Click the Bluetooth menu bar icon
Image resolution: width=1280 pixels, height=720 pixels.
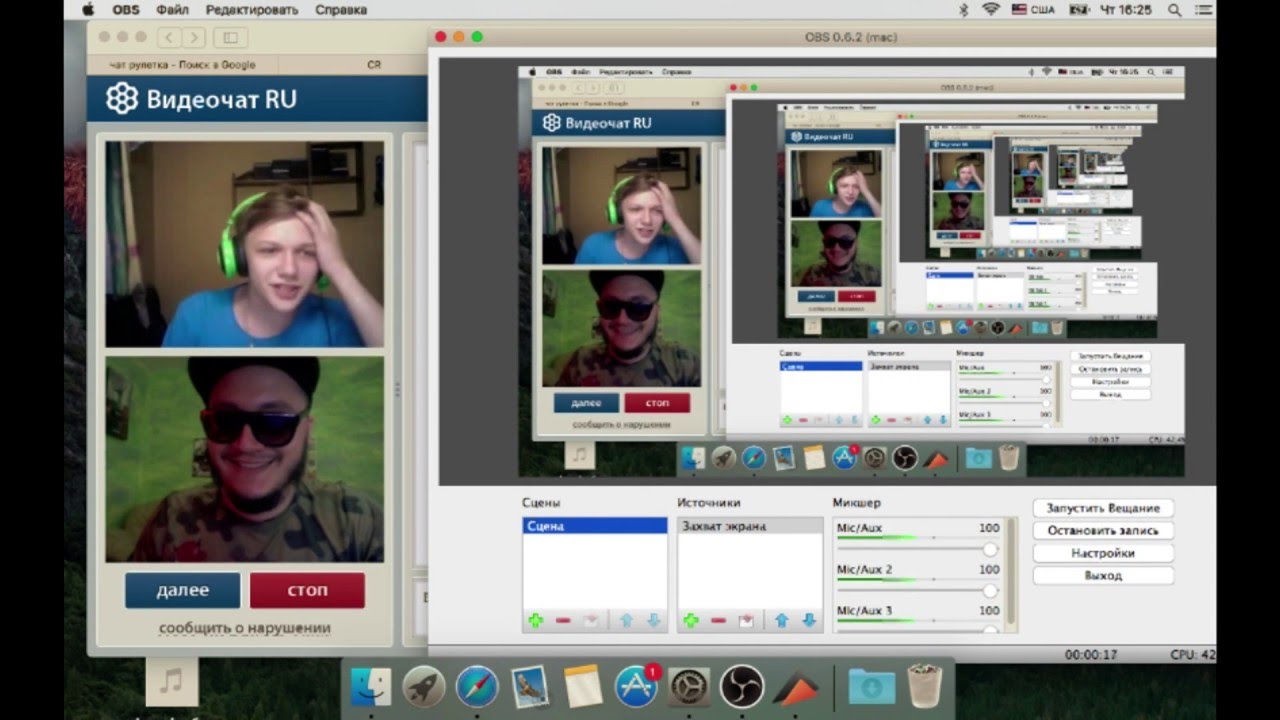[x=964, y=9]
